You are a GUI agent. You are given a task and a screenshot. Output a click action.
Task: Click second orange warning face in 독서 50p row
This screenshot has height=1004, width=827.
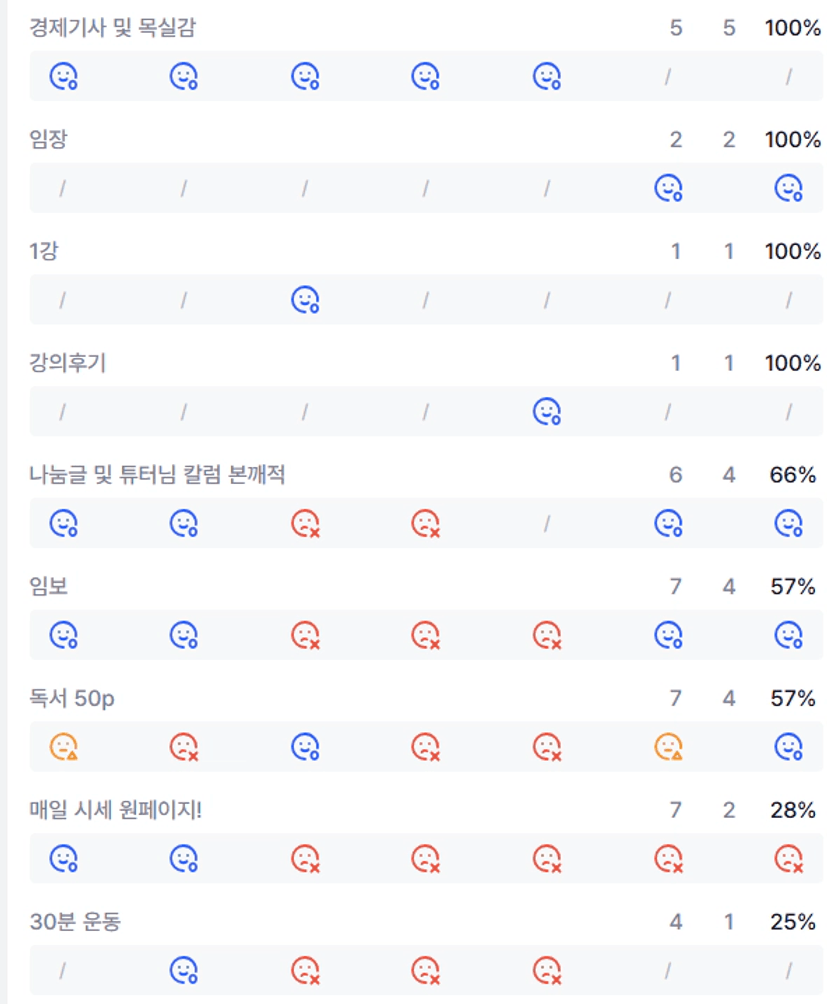click(x=668, y=746)
